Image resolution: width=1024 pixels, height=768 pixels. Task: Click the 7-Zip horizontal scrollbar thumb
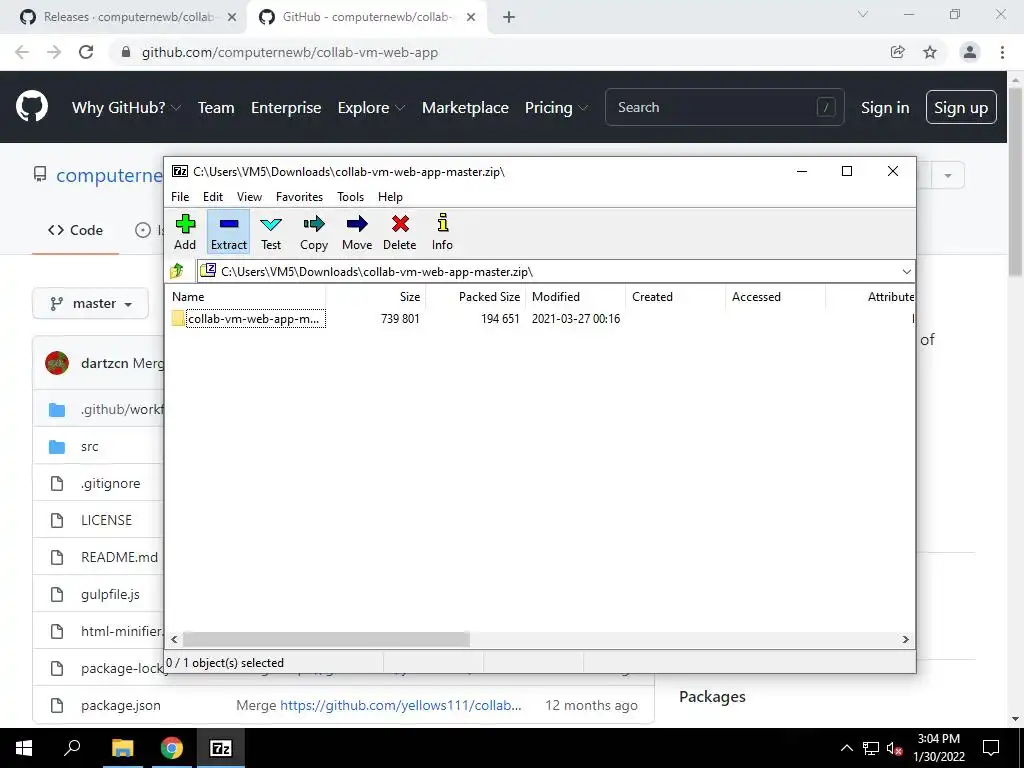coord(326,639)
